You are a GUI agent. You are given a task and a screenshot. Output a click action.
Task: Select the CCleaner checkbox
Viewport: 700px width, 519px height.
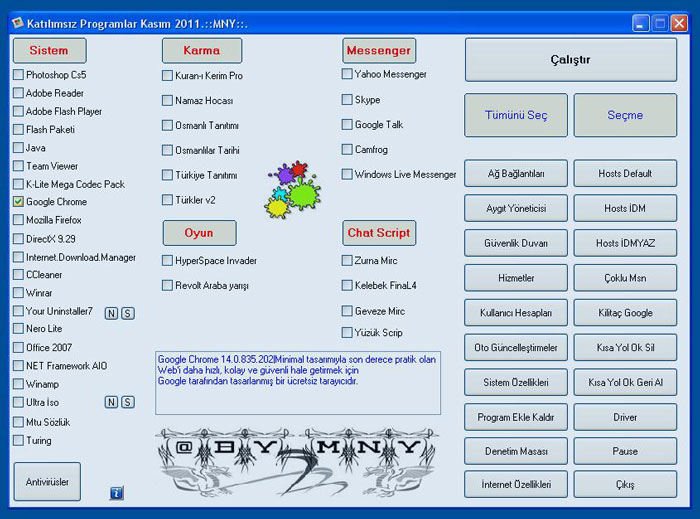pyautogui.click(x=18, y=274)
